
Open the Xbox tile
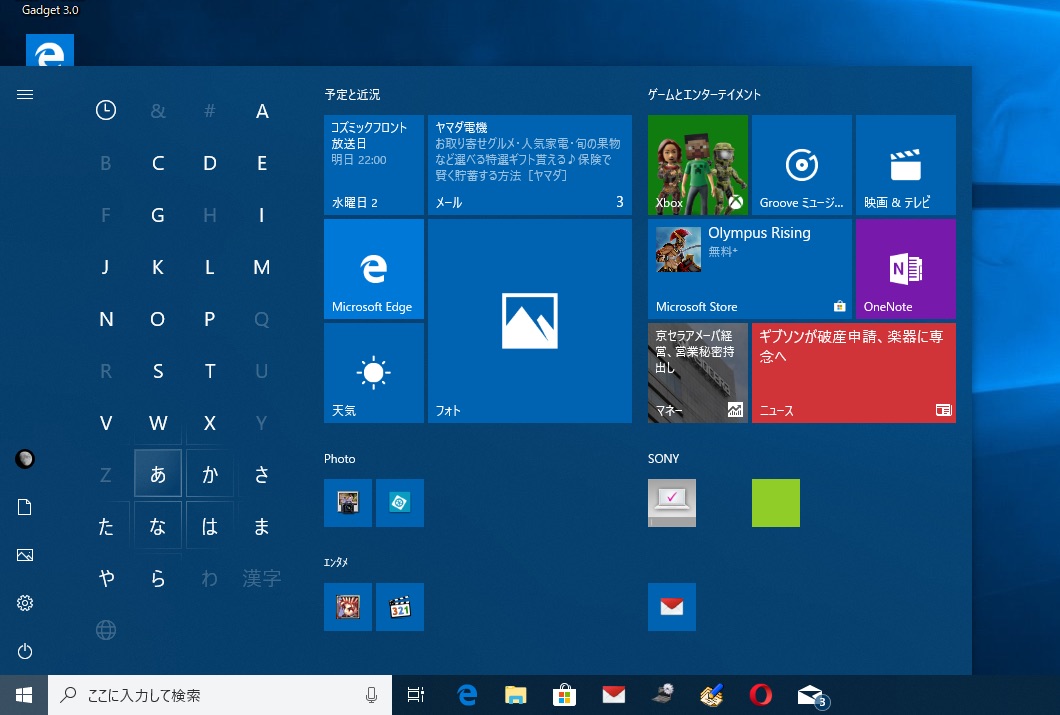tap(698, 165)
